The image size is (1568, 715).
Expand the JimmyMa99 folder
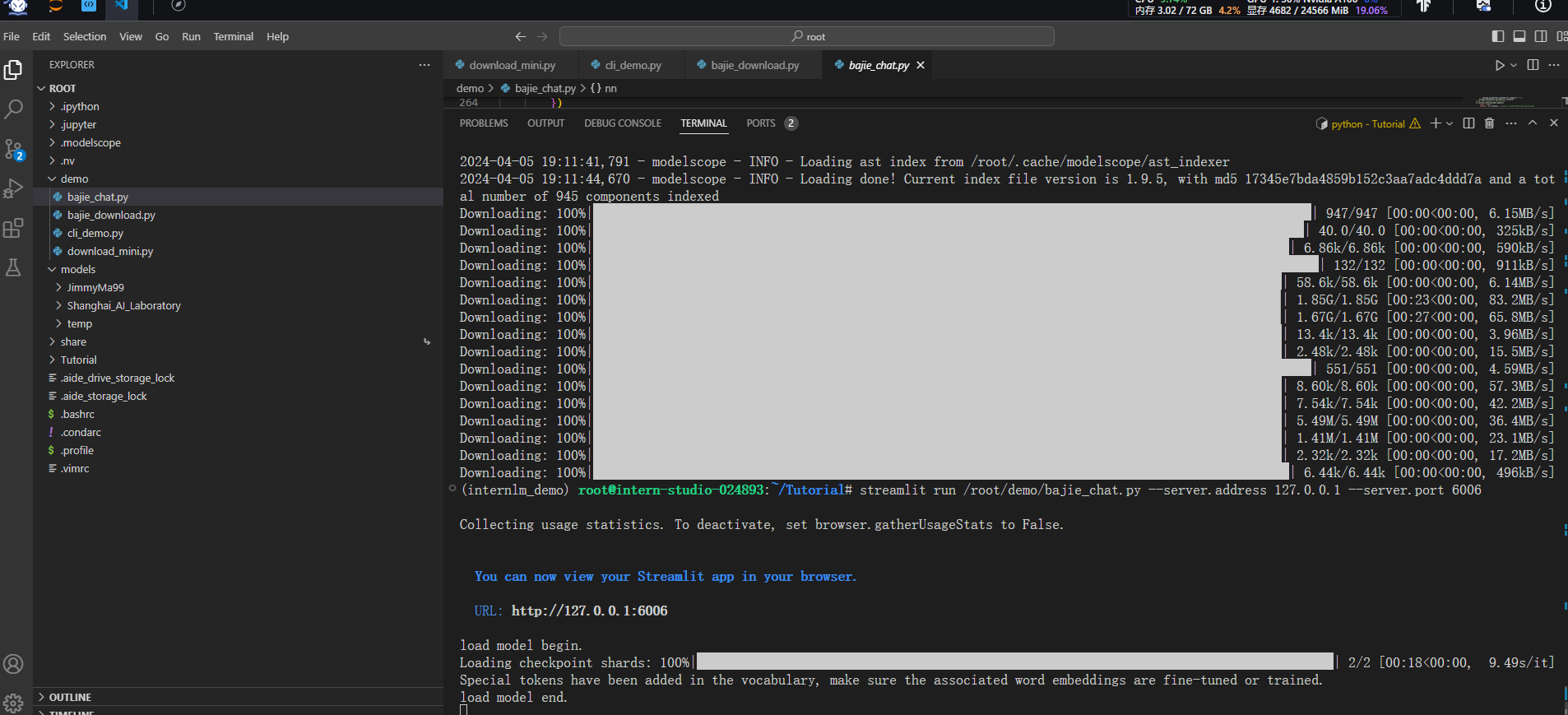[x=239, y=287]
